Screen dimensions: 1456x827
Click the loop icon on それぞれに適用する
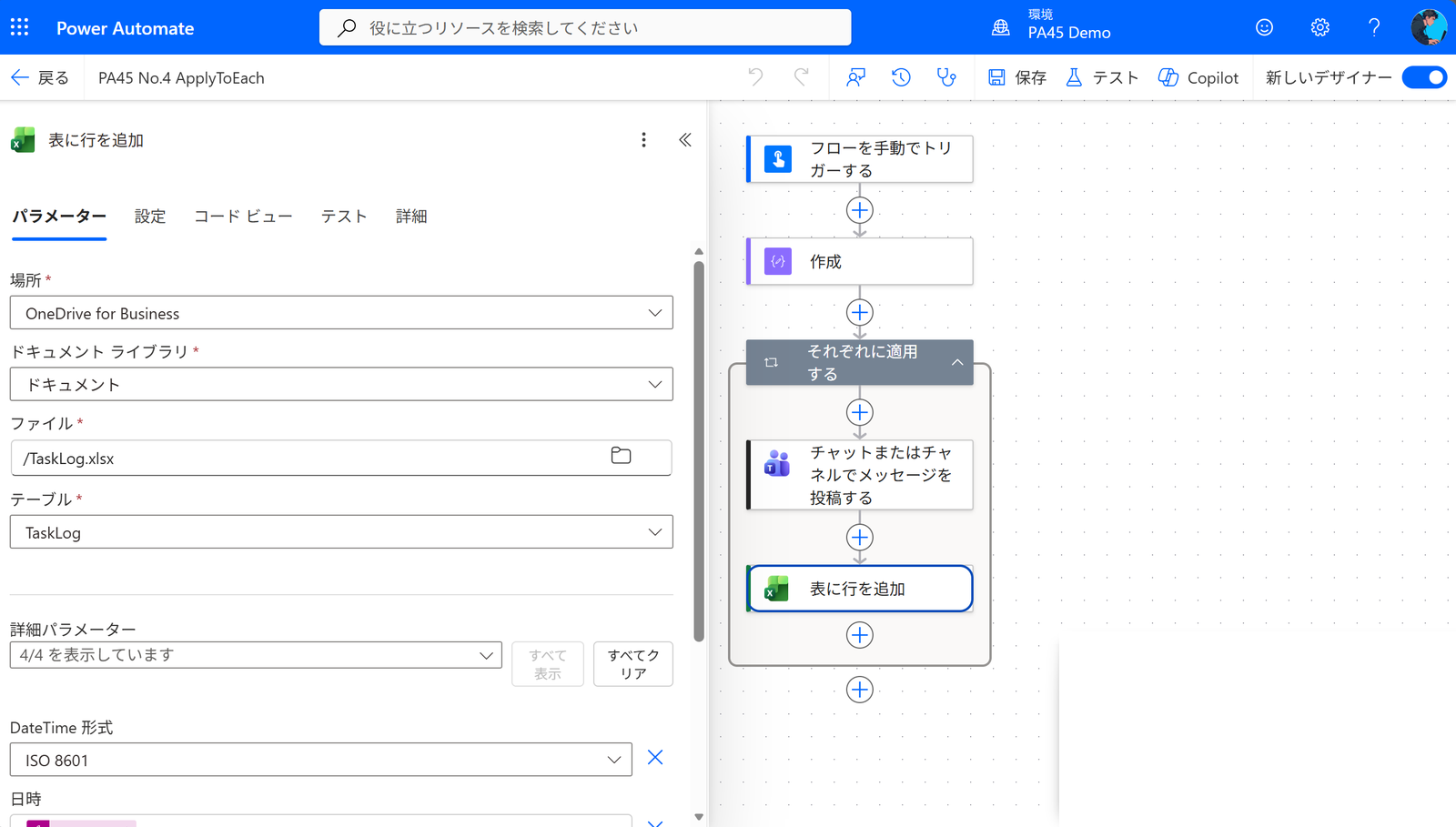772,362
